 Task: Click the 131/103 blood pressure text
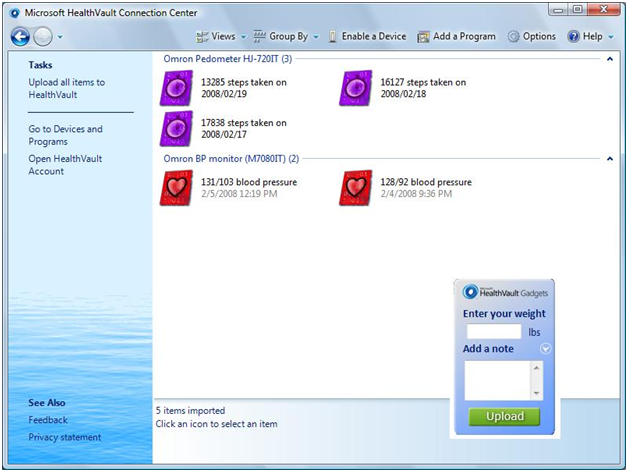249,182
